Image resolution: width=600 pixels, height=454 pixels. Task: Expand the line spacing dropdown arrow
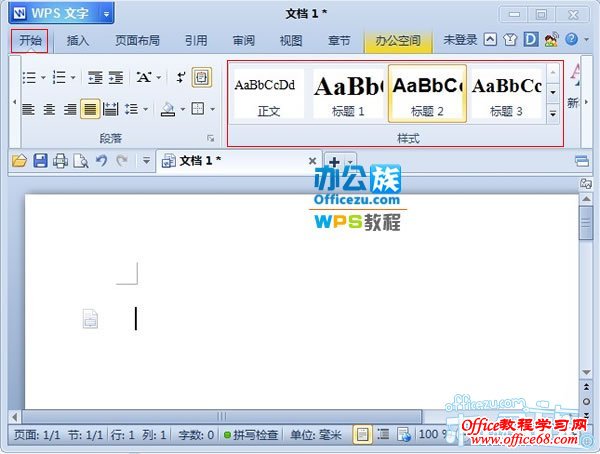[x=145, y=110]
